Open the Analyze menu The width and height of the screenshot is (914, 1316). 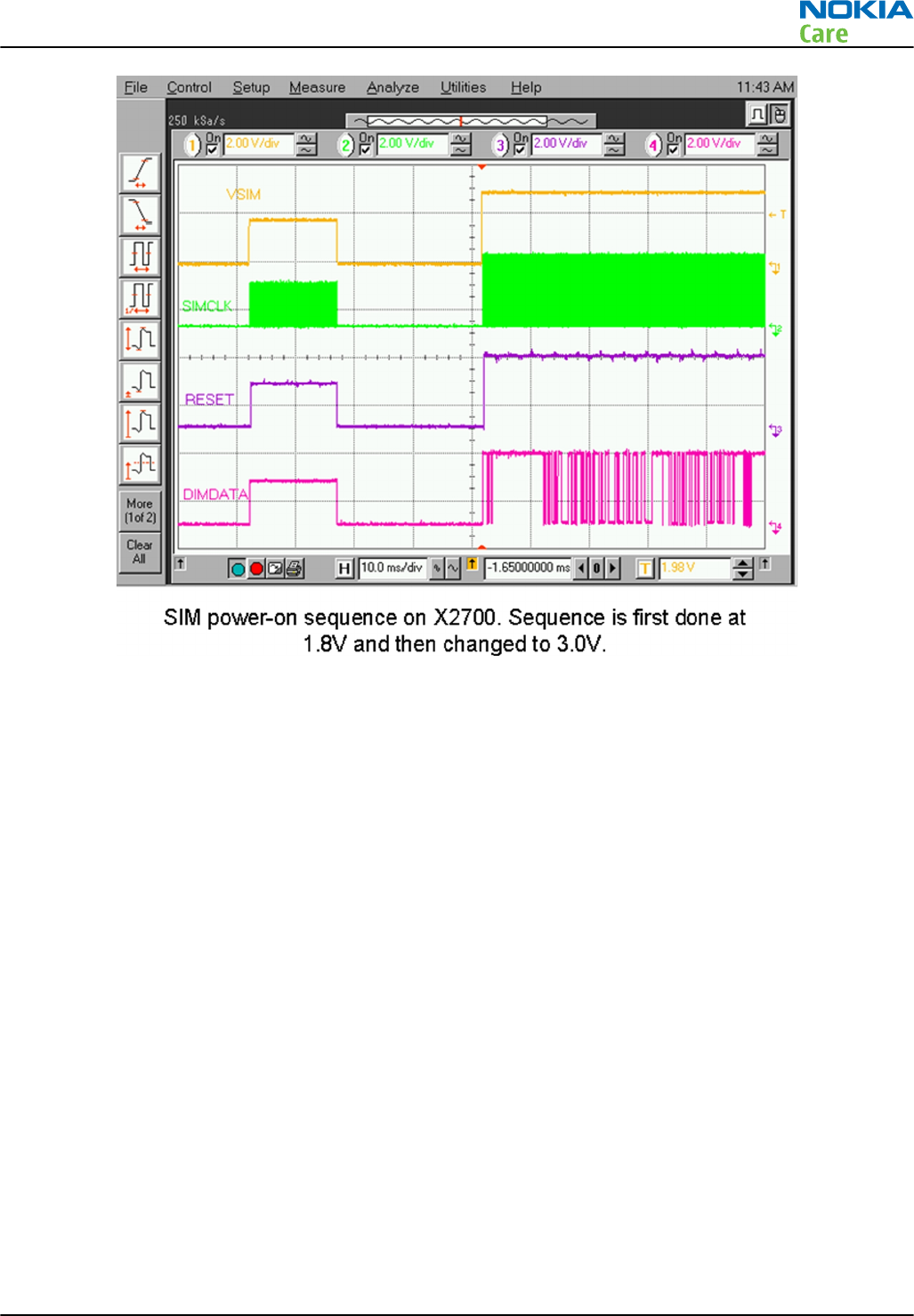tap(392, 87)
